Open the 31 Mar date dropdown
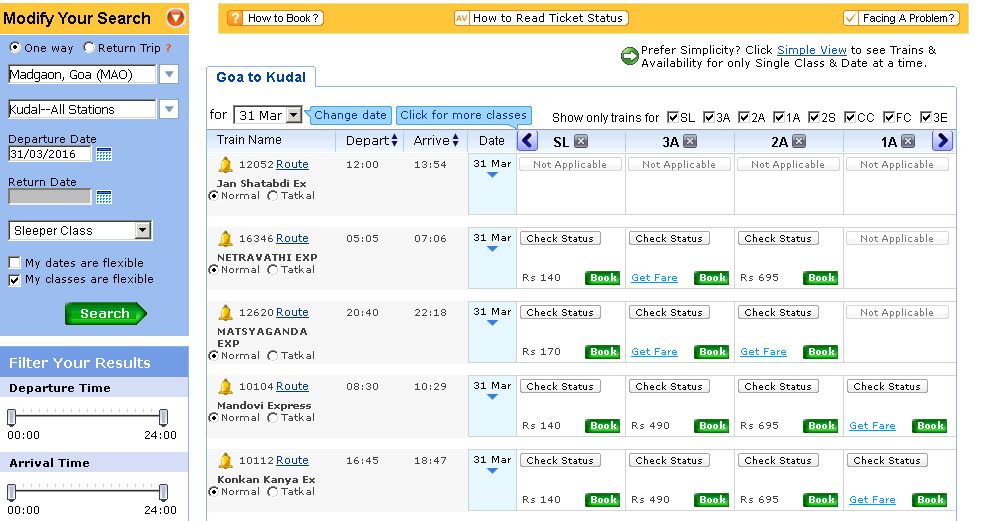Viewport: 990px width, 521px height. click(293, 116)
